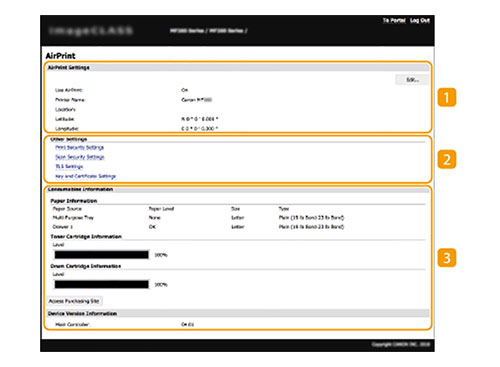Select the Canon MF printer name value
Image resolution: width=500 pixels, height=367 pixels.
(197, 100)
